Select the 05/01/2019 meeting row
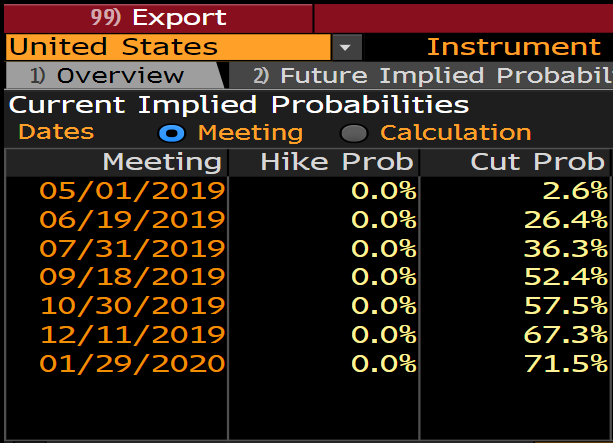This screenshot has height=443, width=613. click(132, 190)
